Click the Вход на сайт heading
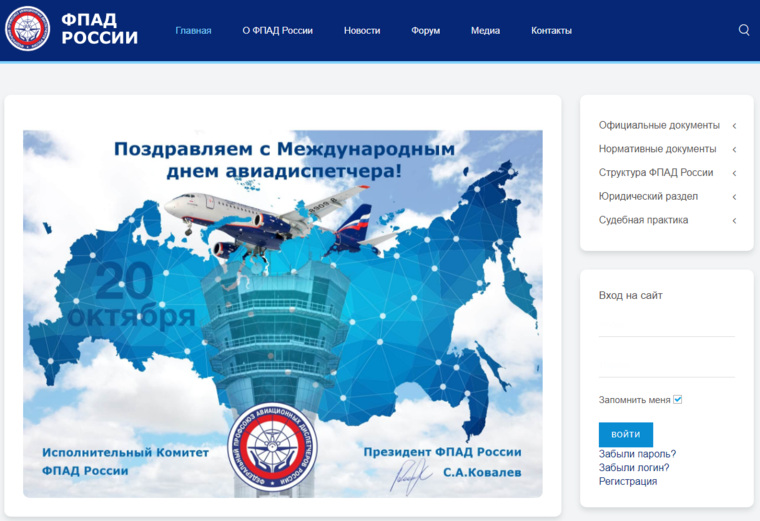Screen dimensions: 760x521 click(x=630, y=295)
